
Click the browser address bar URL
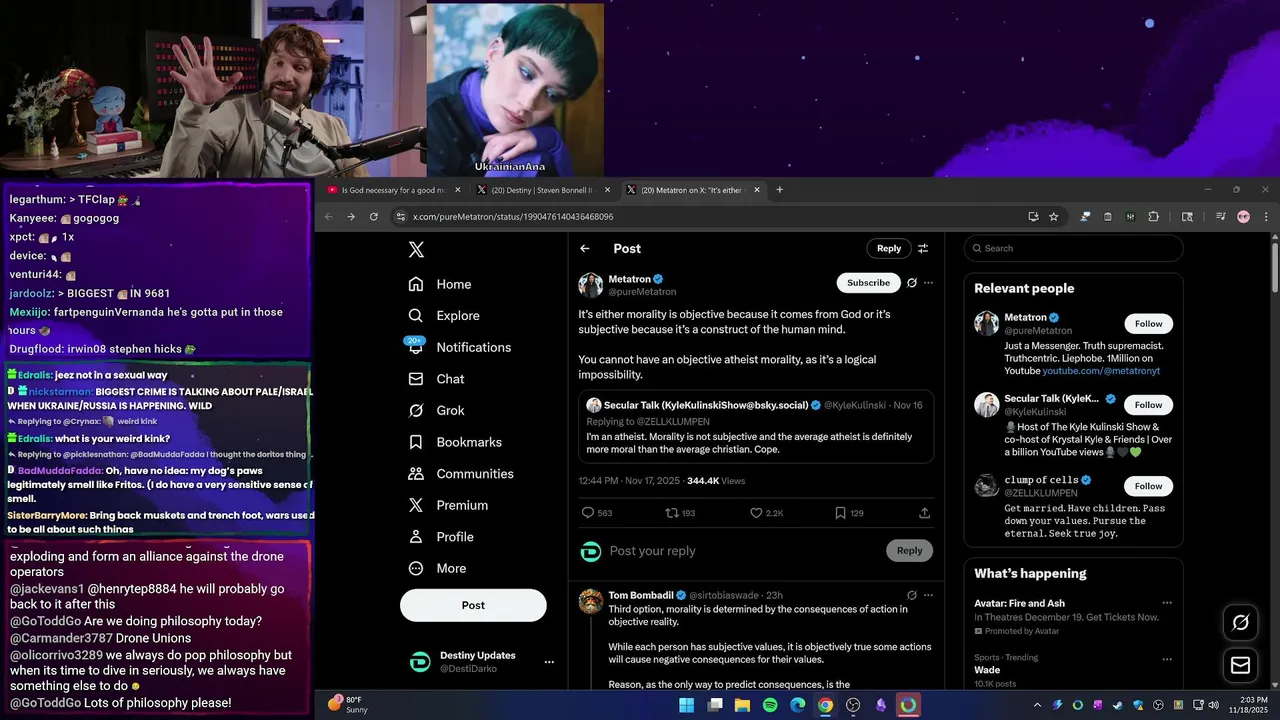pos(513,217)
